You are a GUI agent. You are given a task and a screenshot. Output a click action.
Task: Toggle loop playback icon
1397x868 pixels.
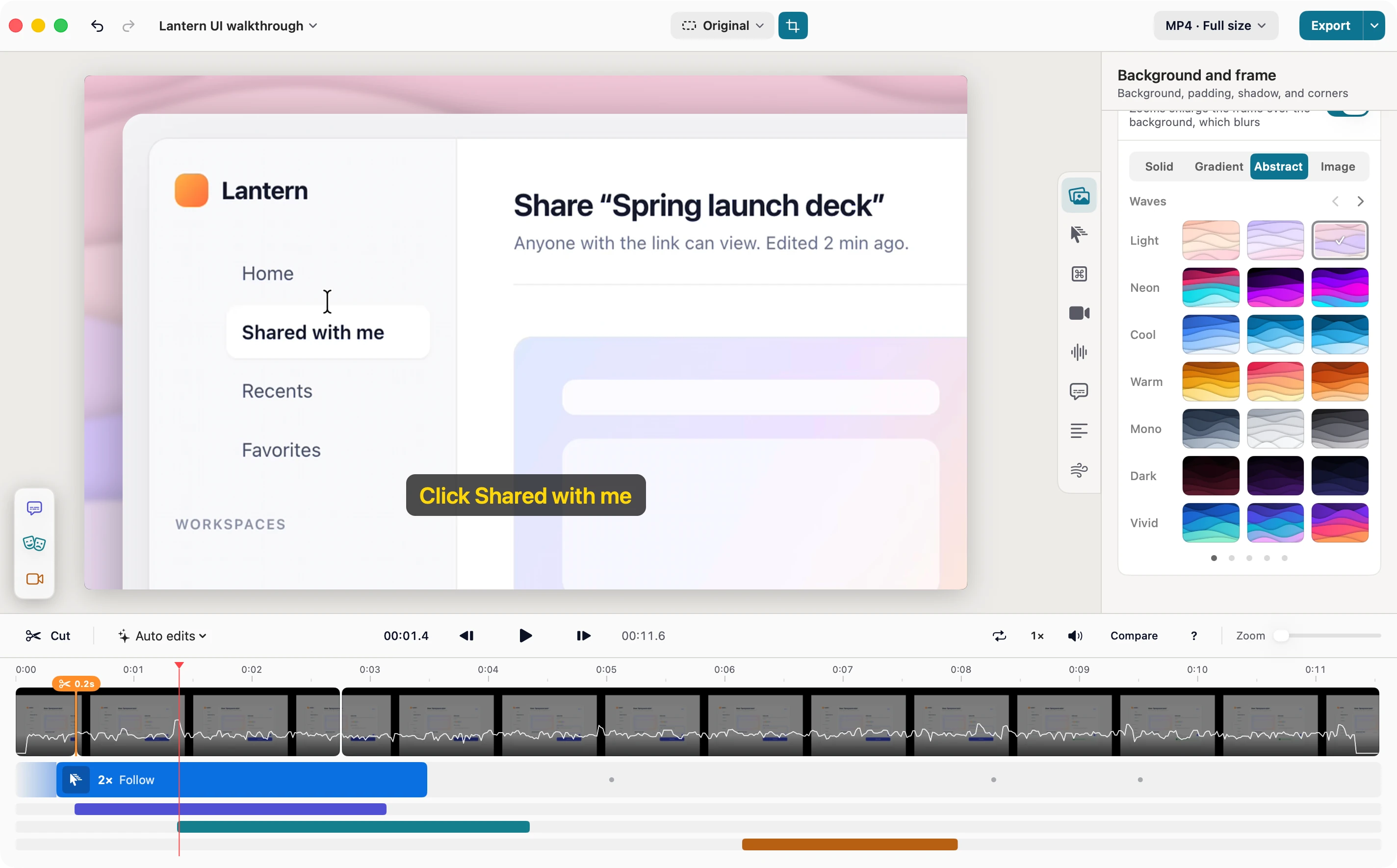tap(999, 636)
